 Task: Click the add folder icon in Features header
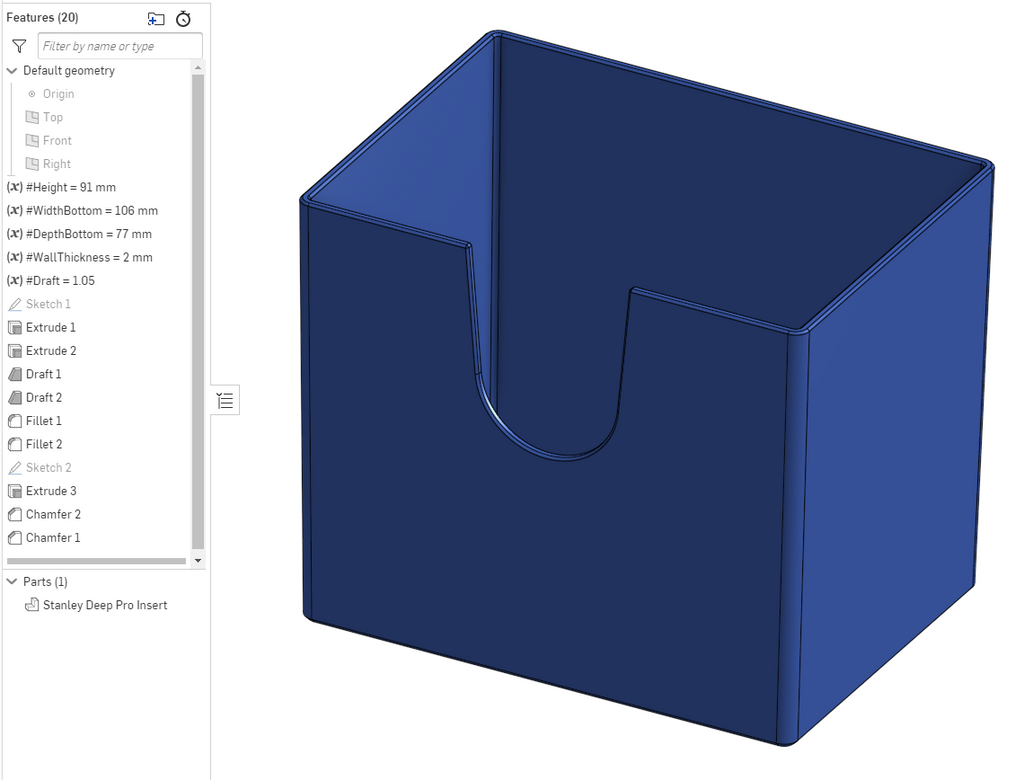pos(155,18)
